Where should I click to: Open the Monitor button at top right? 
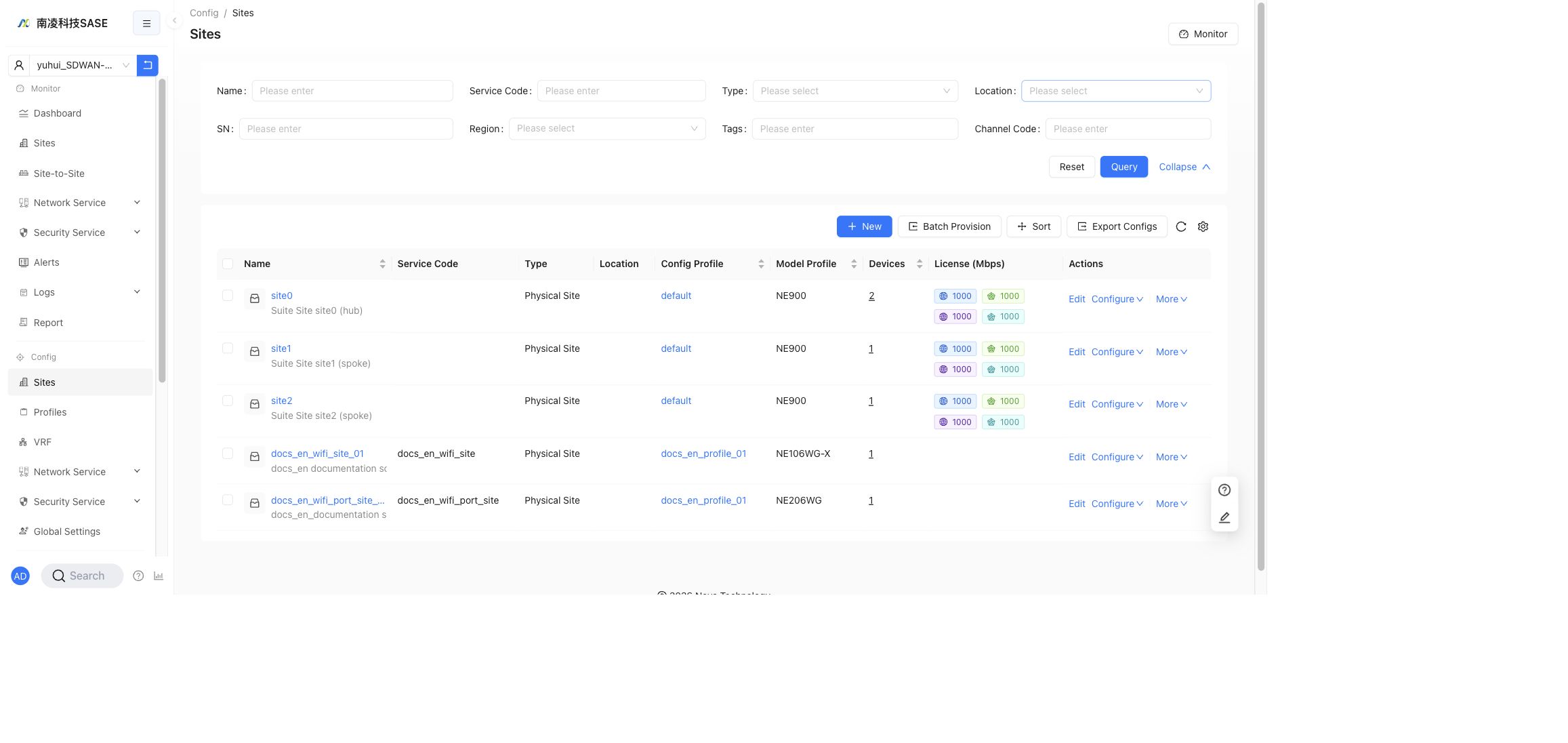tap(1203, 34)
